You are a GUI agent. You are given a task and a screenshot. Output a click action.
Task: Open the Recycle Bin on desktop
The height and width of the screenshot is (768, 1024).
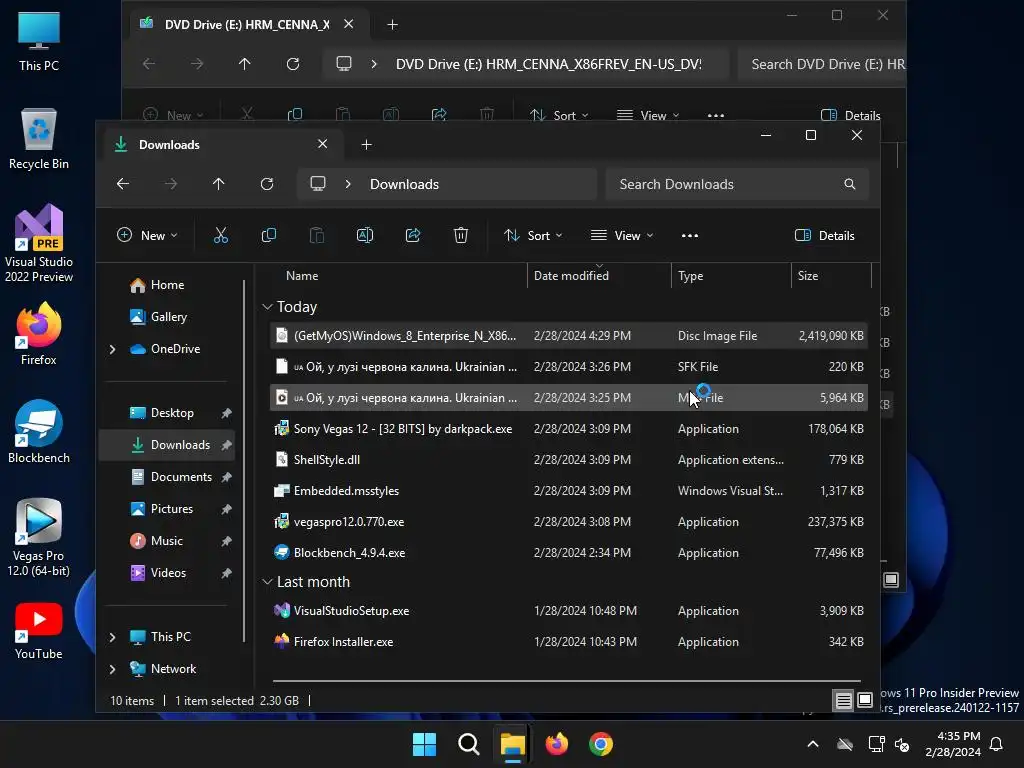39,139
